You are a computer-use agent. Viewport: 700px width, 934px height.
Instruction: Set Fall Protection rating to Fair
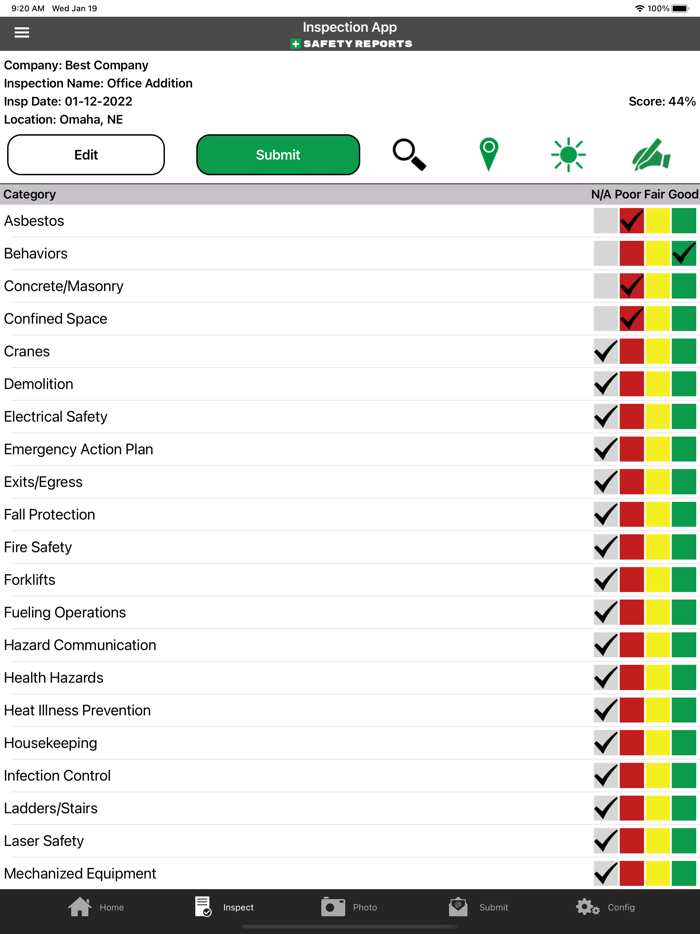click(x=657, y=514)
